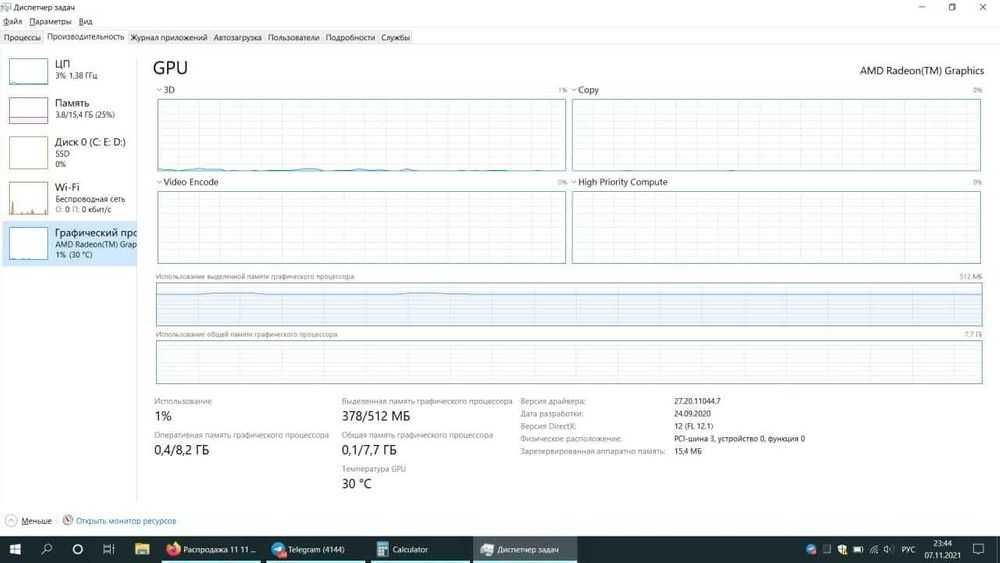This screenshot has height=563, width=1000.
Task: Click the driver version 27.20.11044.7
Action: (697, 401)
